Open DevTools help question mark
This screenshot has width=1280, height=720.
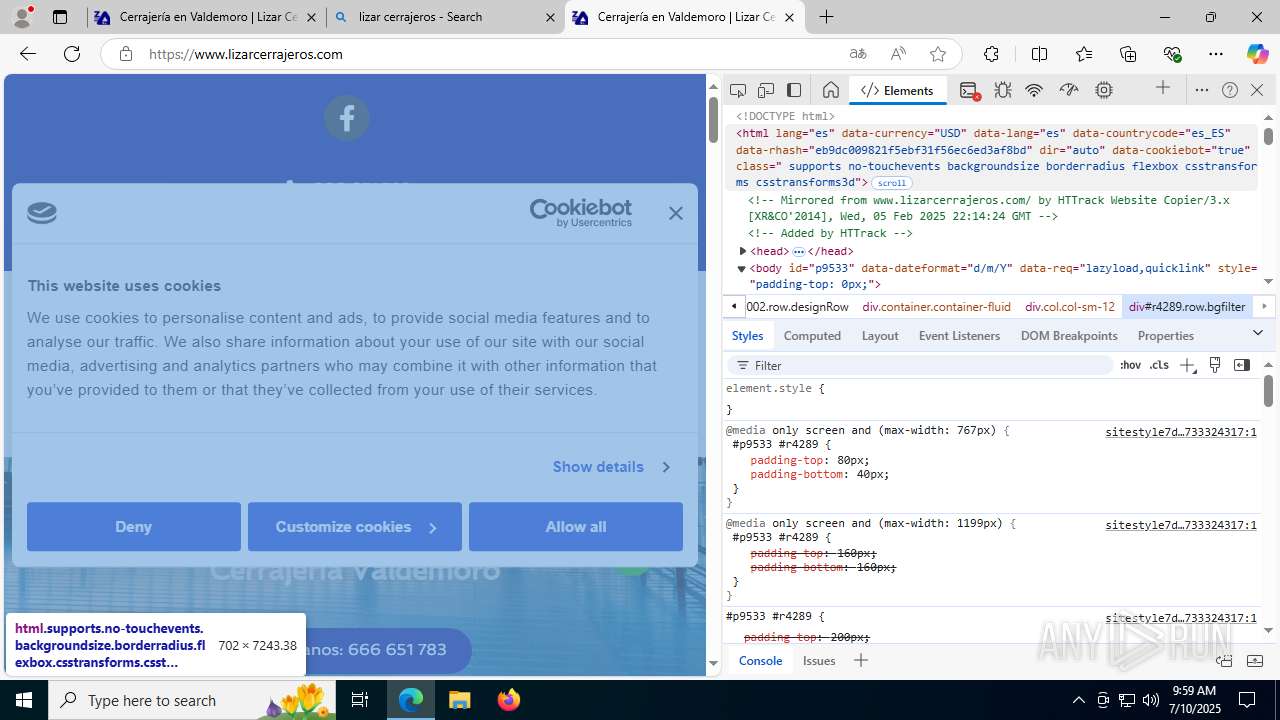click(x=1230, y=90)
